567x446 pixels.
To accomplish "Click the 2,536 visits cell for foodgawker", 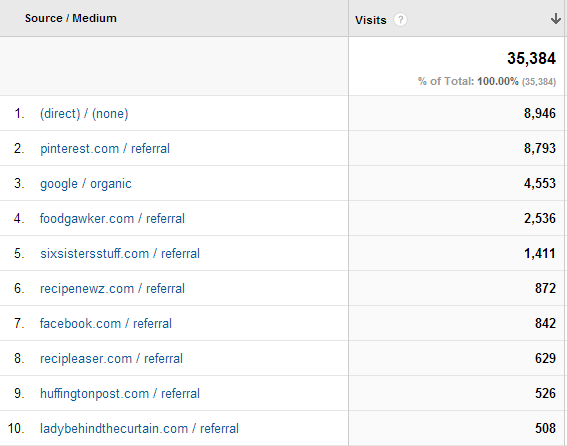I will coord(540,218).
